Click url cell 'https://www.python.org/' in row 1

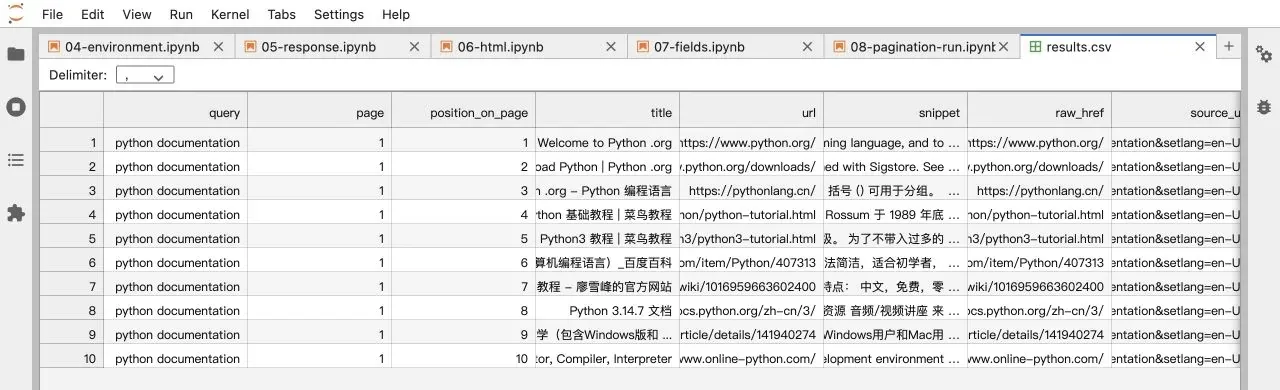click(x=752, y=143)
